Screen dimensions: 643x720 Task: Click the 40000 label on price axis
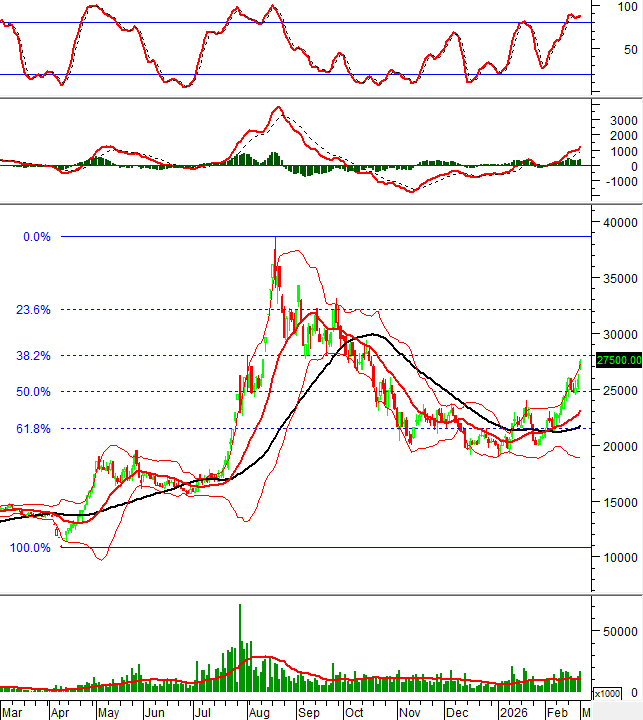tap(621, 222)
